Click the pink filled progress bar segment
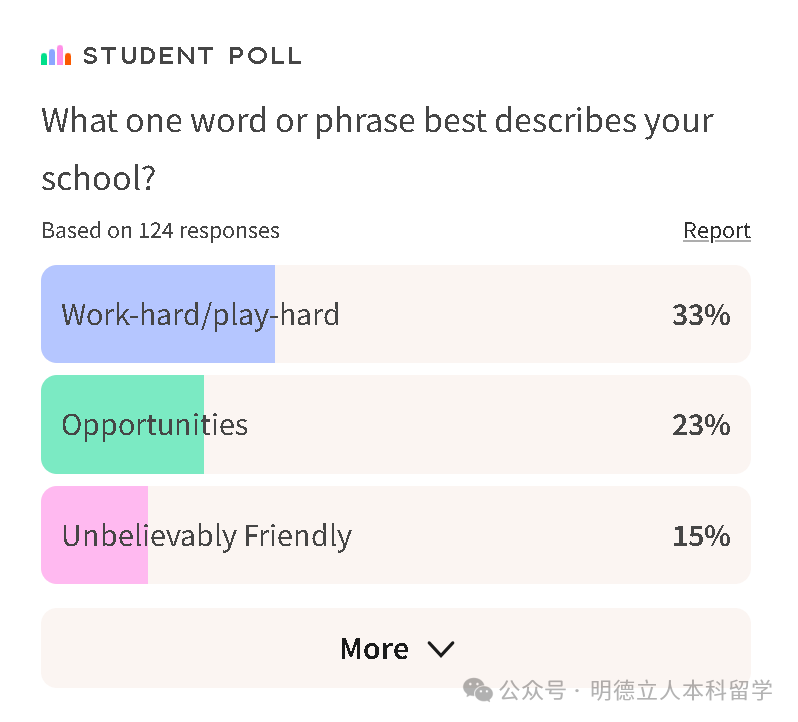 pos(95,535)
